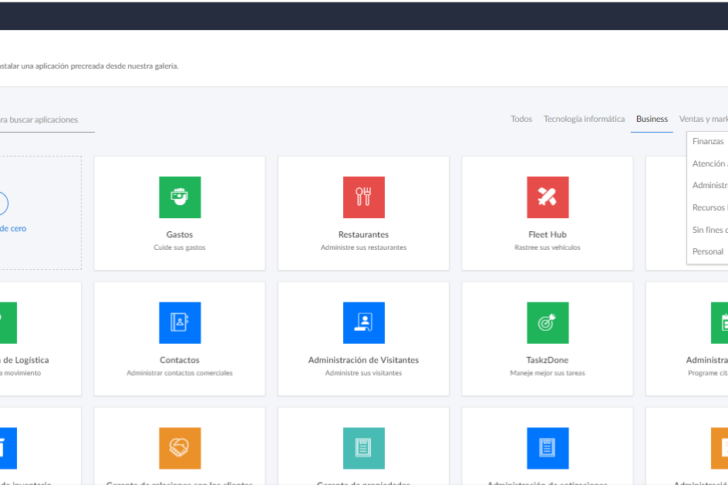The image size is (728, 485).
Task: Select the Restaurantes fork-and-knife icon
Action: tap(364, 197)
